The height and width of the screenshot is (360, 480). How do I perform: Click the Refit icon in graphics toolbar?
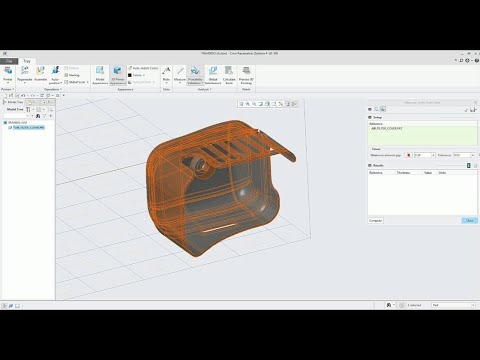pos(241,104)
